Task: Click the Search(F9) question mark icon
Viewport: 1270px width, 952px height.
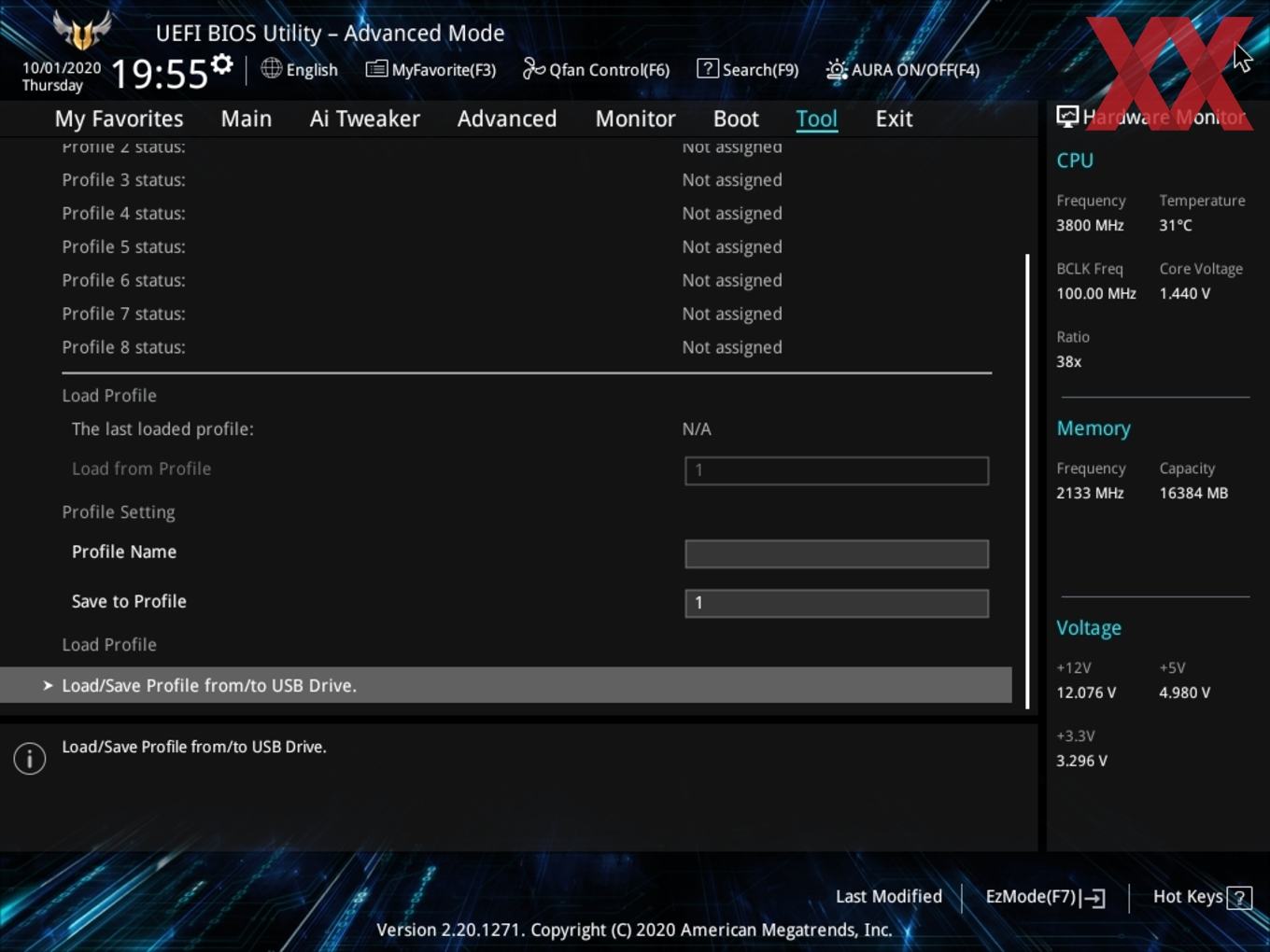Action: (708, 68)
